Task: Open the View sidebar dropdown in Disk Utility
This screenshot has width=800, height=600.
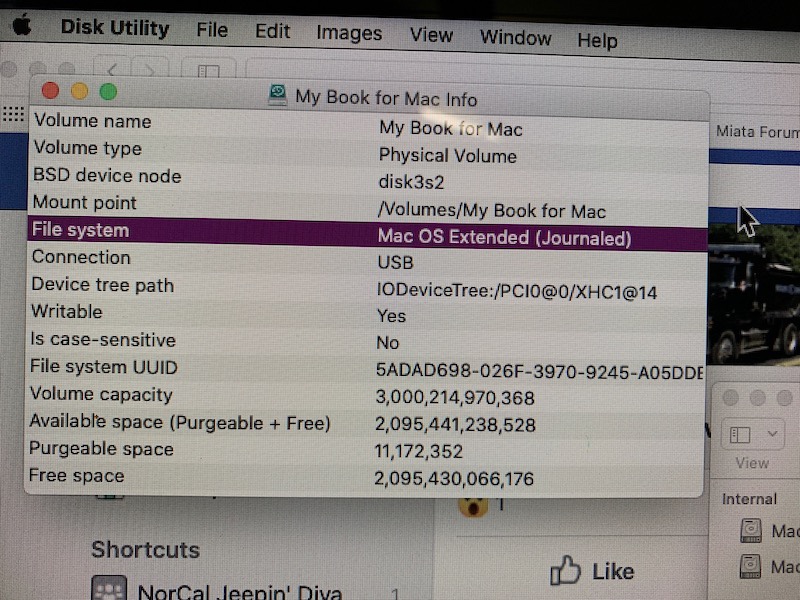Action: (x=772, y=434)
